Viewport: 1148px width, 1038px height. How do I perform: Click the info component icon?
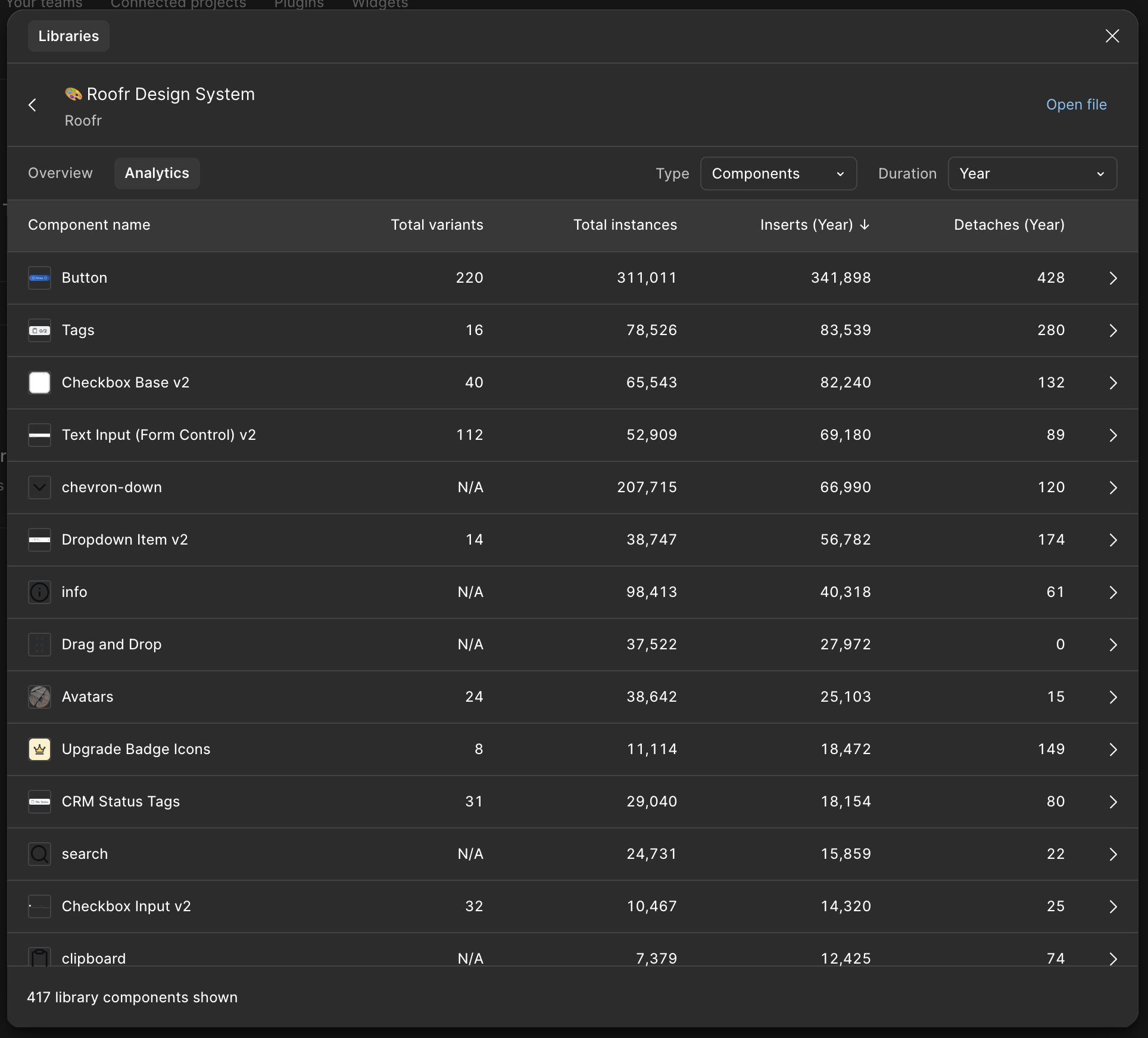39,592
